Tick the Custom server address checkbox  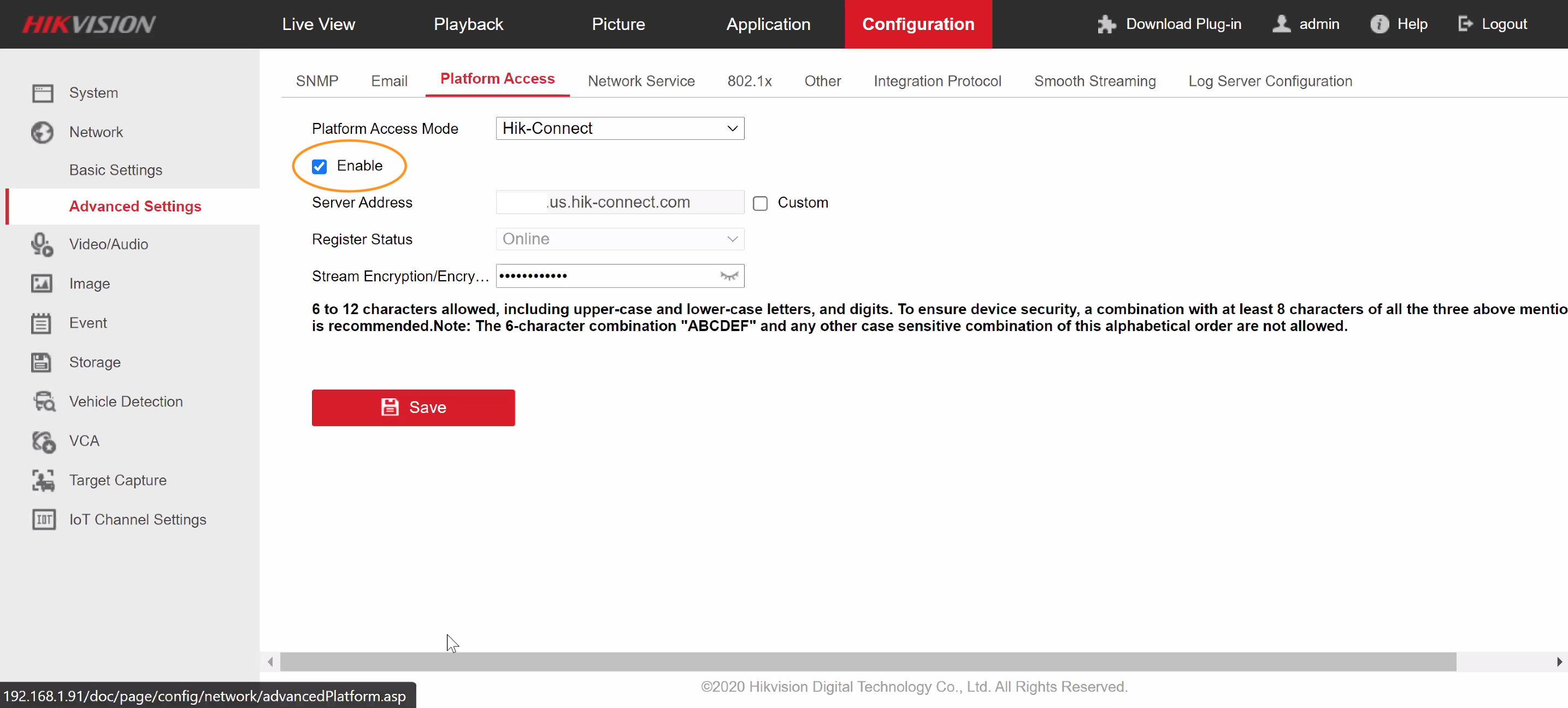(759, 203)
